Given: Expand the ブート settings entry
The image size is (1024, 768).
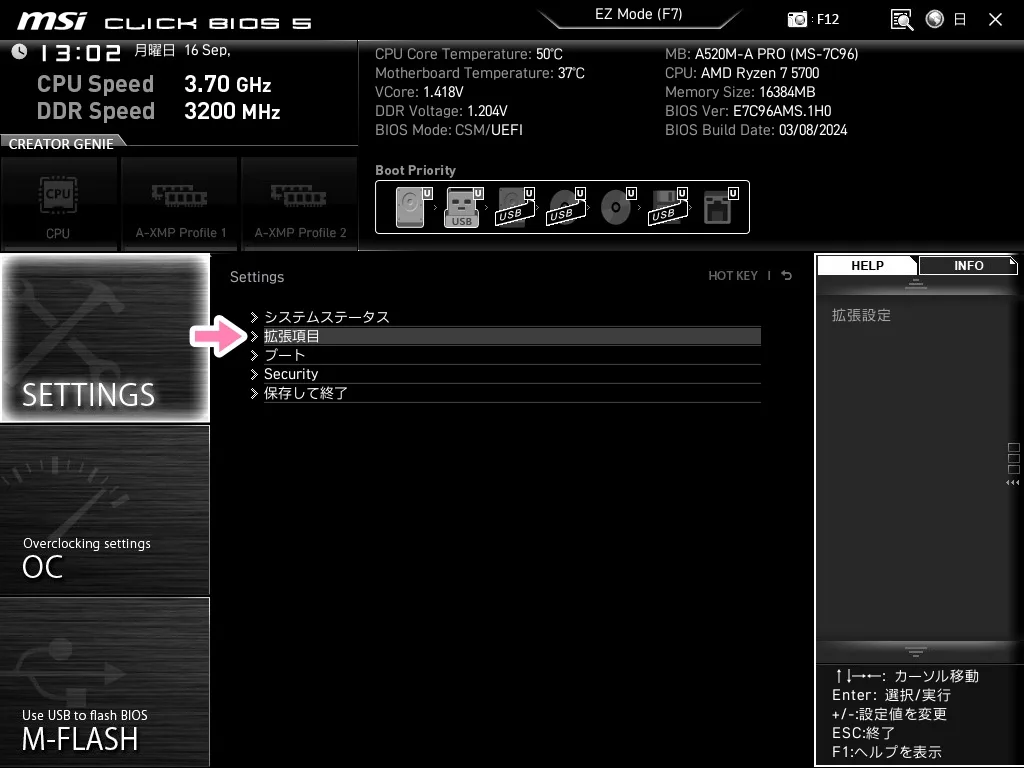Looking at the screenshot, I should click(283, 355).
